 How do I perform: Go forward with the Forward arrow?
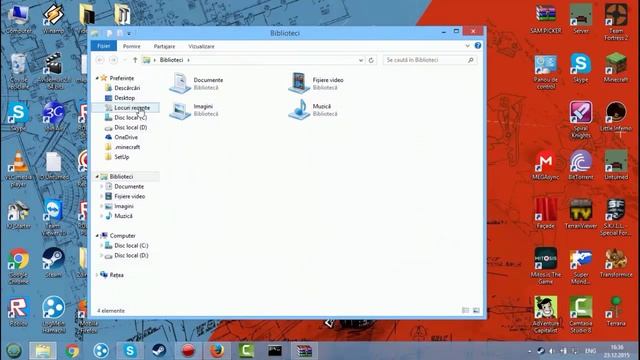click(113, 60)
